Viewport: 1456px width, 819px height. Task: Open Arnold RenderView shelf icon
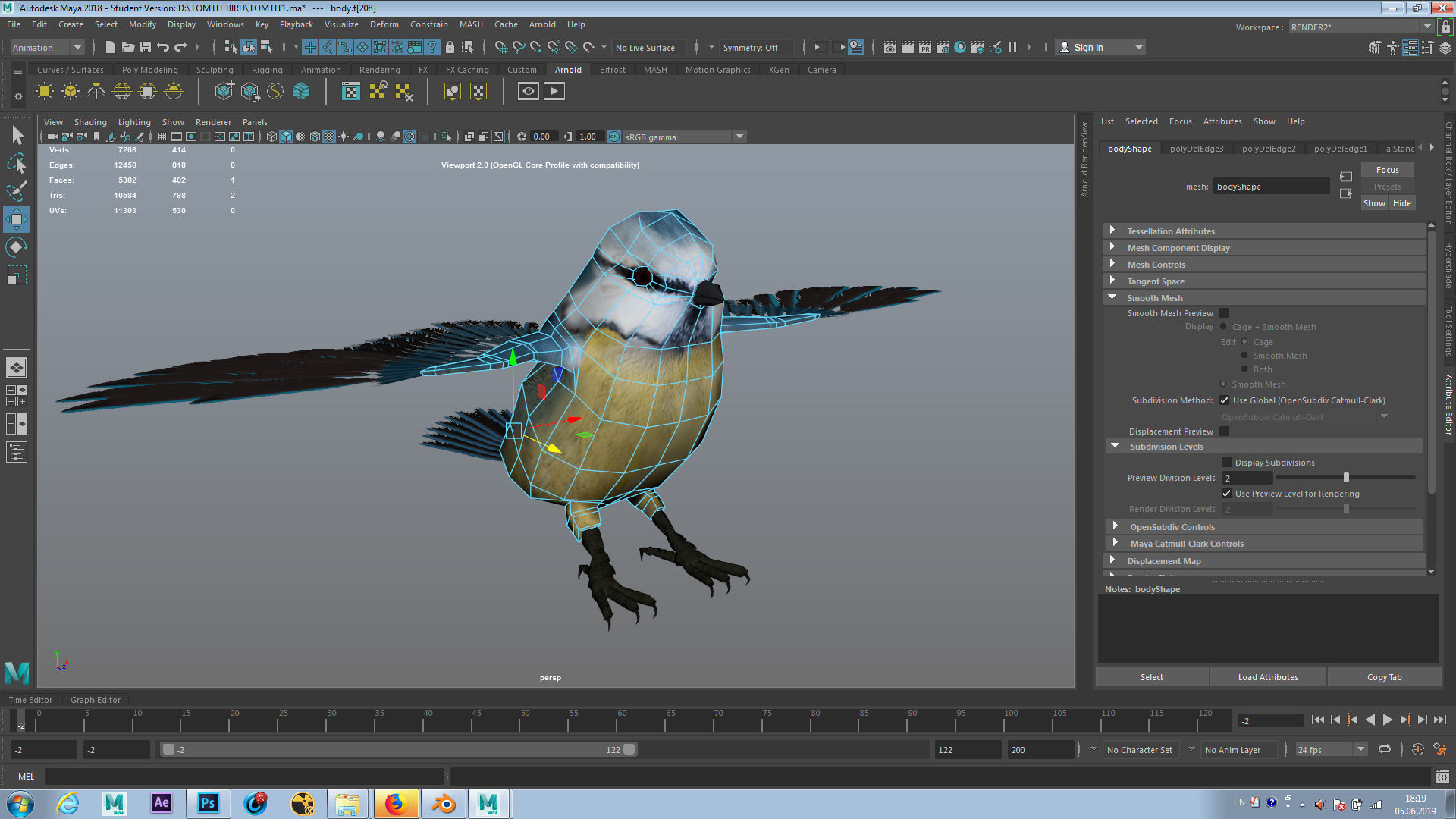(x=529, y=92)
